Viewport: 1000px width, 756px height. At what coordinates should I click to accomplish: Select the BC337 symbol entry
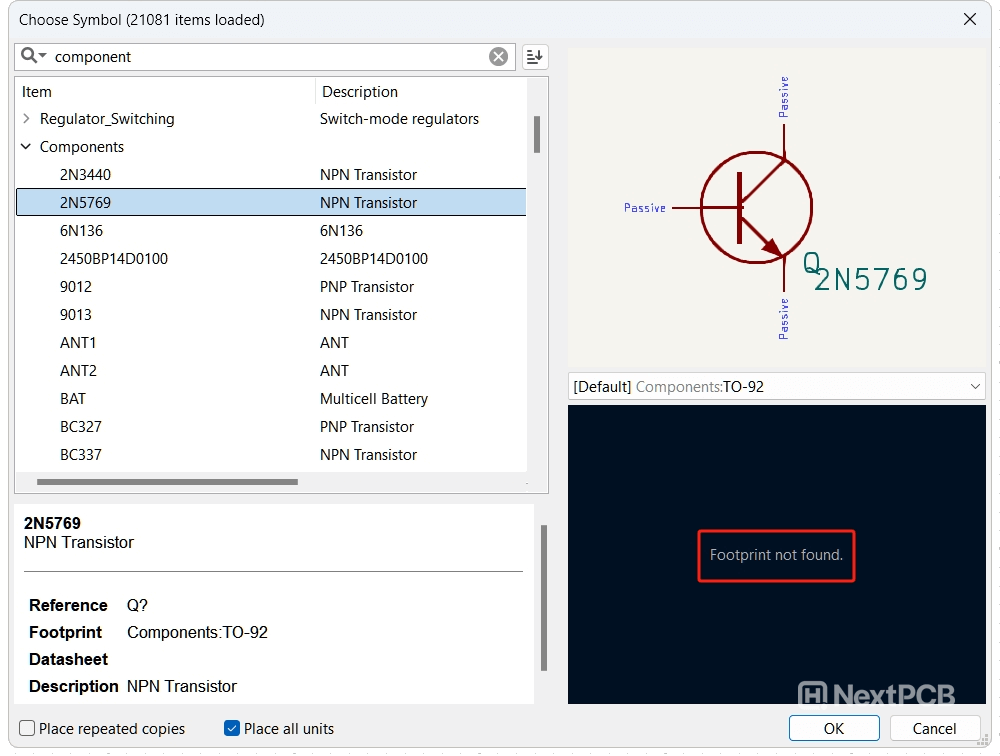[81, 455]
